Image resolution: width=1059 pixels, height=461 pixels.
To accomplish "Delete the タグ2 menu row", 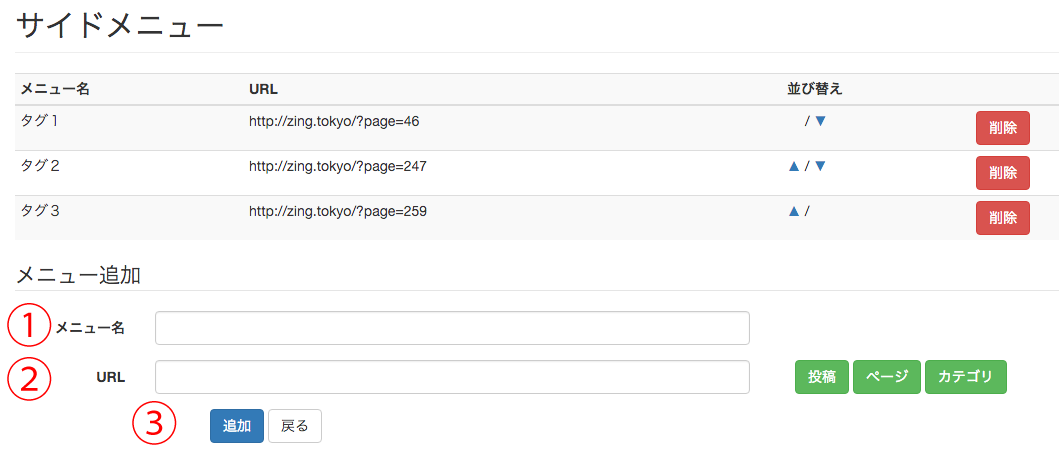I will (x=1002, y=173).
